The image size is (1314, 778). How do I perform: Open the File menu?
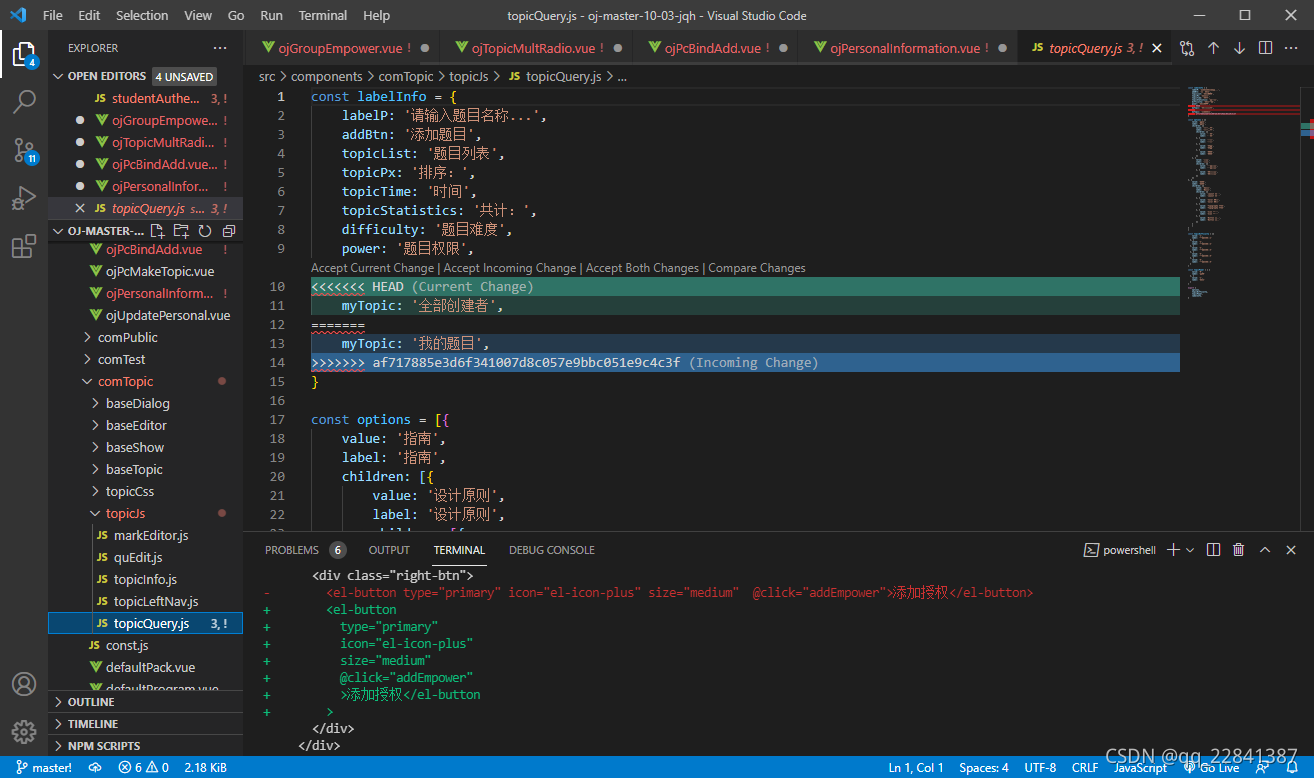tap(53, 15)
